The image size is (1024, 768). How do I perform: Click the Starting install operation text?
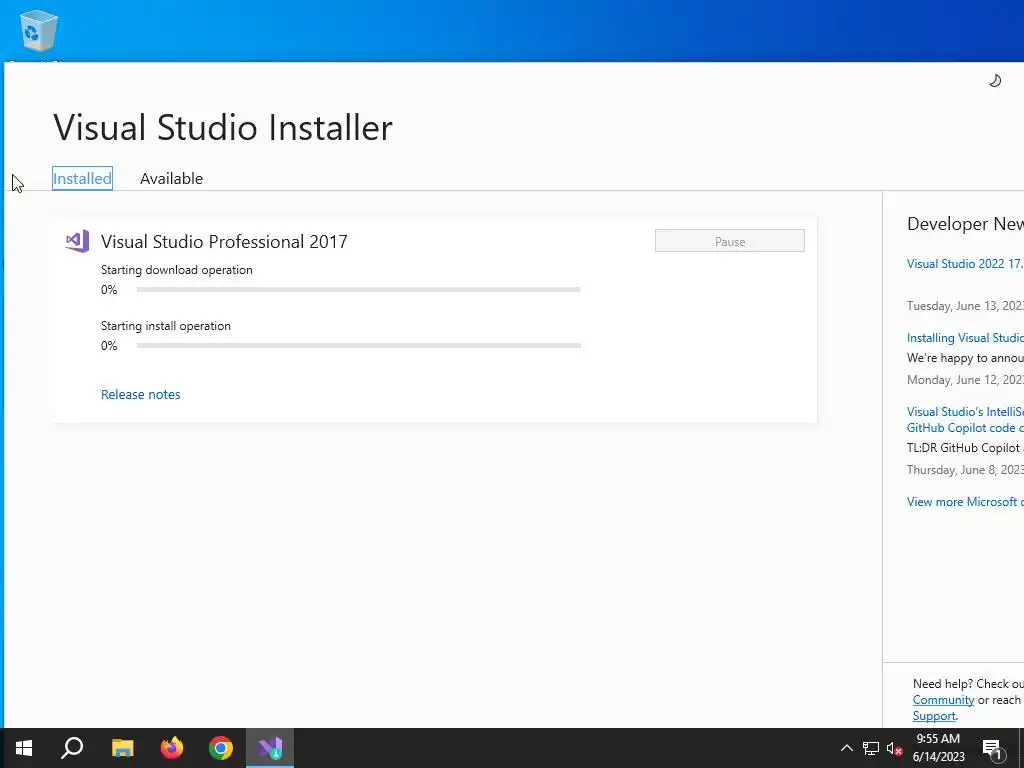165,326
